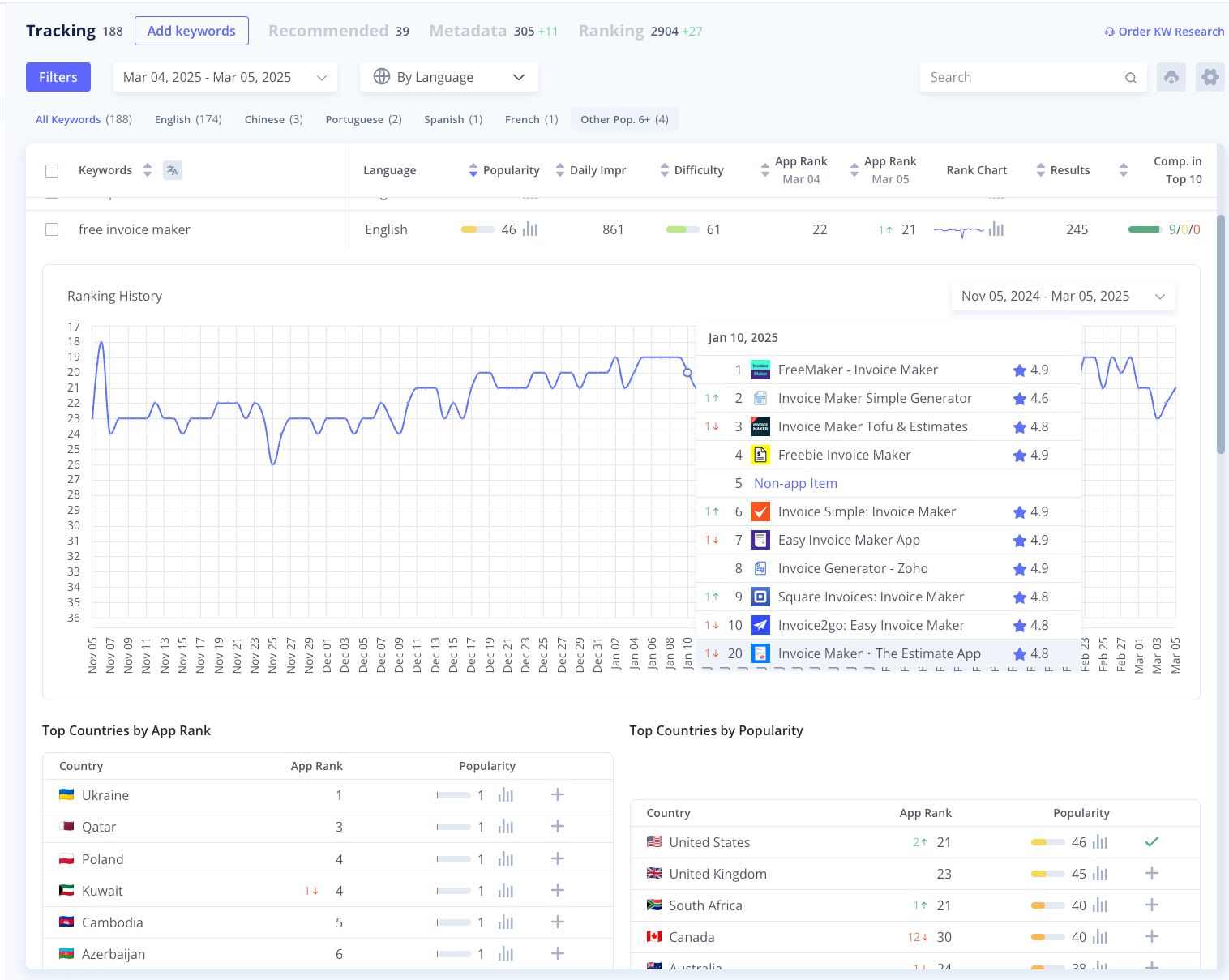Click the page vertical scrollbar
1229x980 pixels.
[x=1221, y=334]
